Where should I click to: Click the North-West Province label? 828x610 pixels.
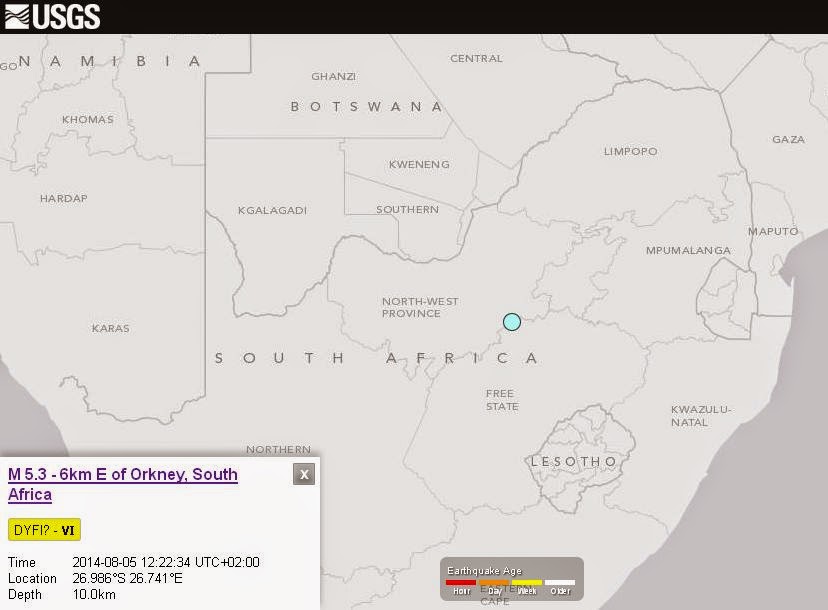(x=419, y=306)
